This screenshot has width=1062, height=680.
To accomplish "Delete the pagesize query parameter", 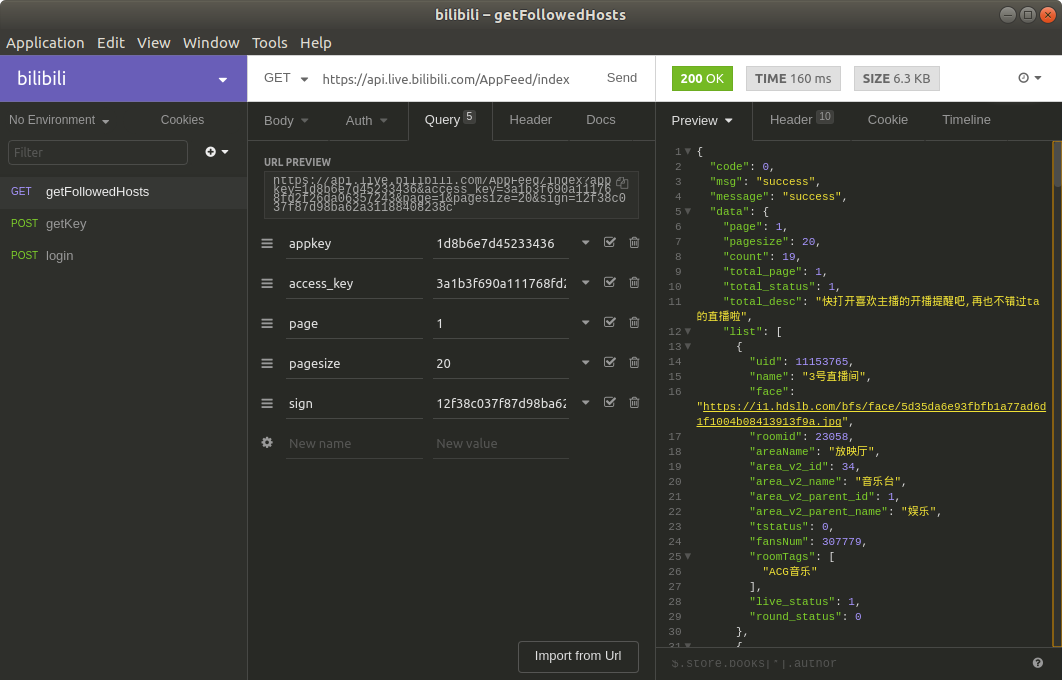I will (634, 363).
